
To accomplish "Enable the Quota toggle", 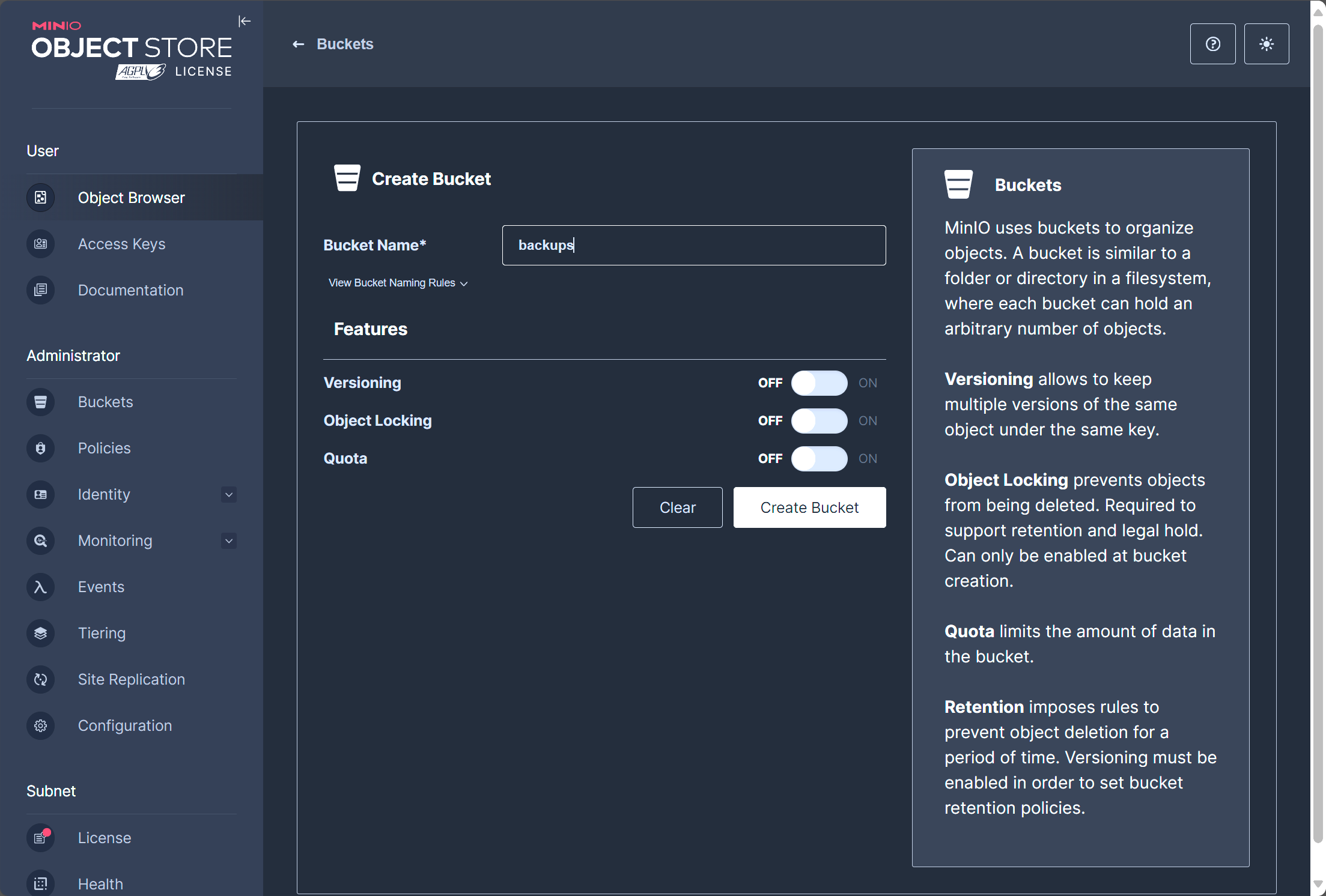I will click(x=818, y=459).
